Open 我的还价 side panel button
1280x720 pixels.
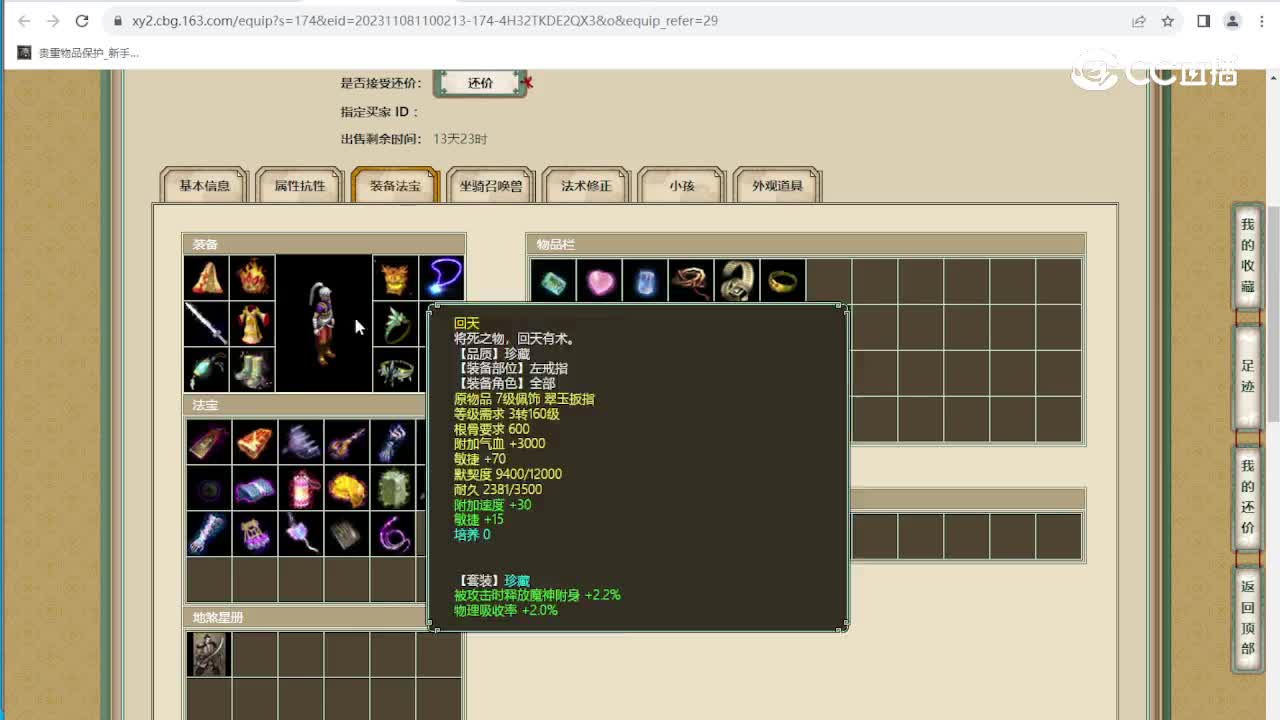1247,497
